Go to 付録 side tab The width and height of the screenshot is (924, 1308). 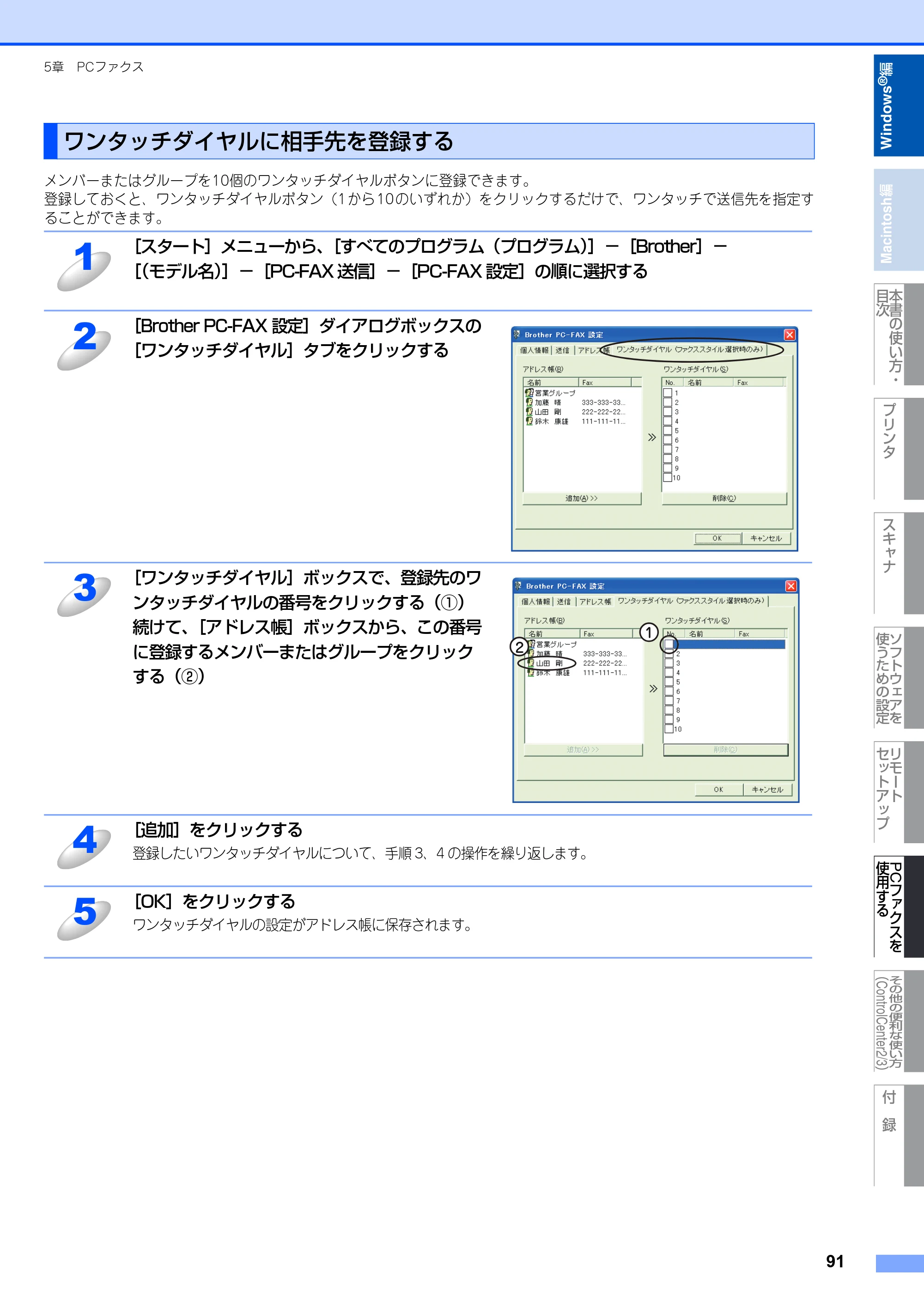point(899,1135)
